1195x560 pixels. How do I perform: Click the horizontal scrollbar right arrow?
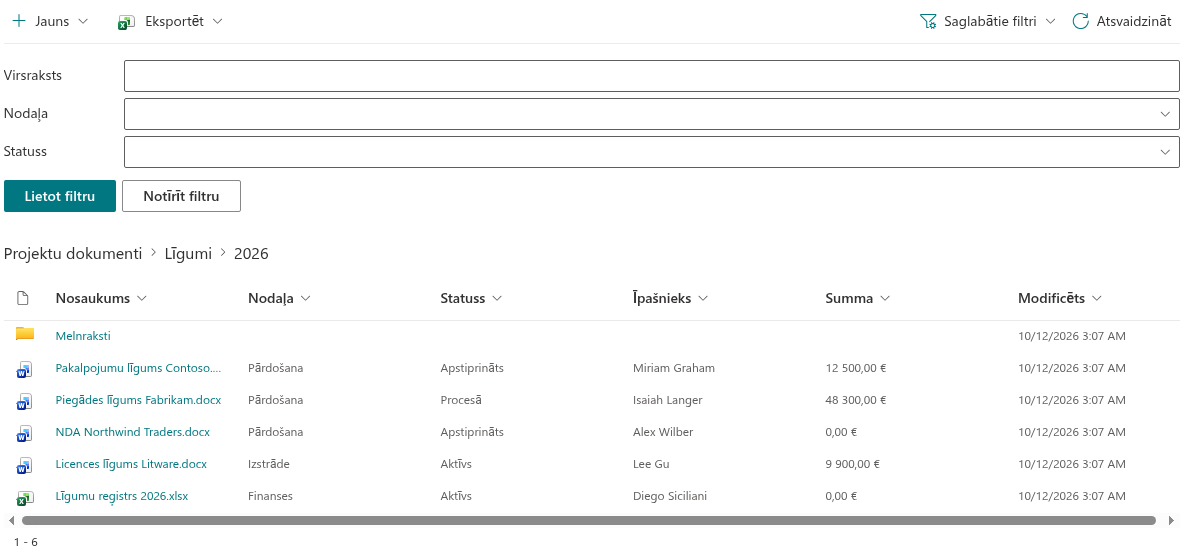coord(1171,521)
